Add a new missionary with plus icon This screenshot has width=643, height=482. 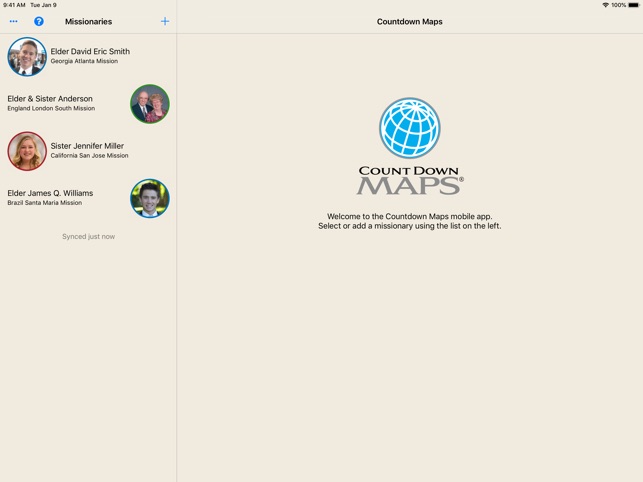[x=165, y=21]
